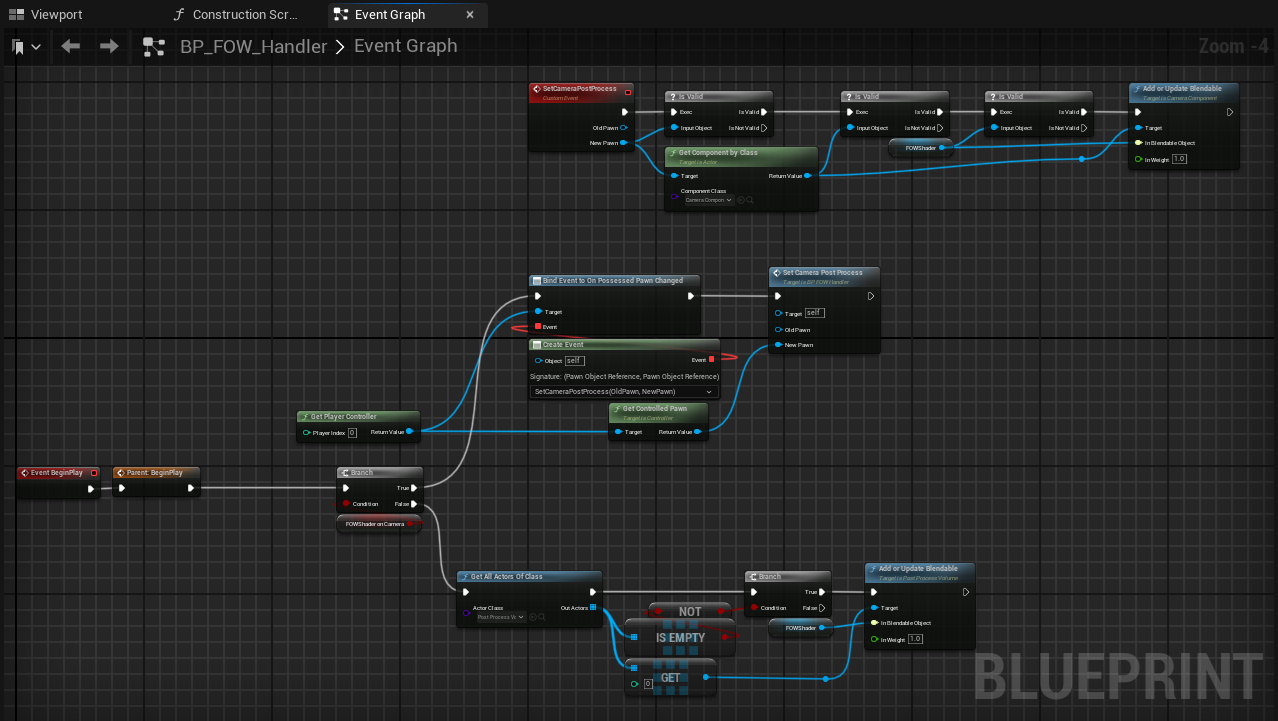Click the False exec pin on the BeginPlay Branch node

(x=413, y=504)
